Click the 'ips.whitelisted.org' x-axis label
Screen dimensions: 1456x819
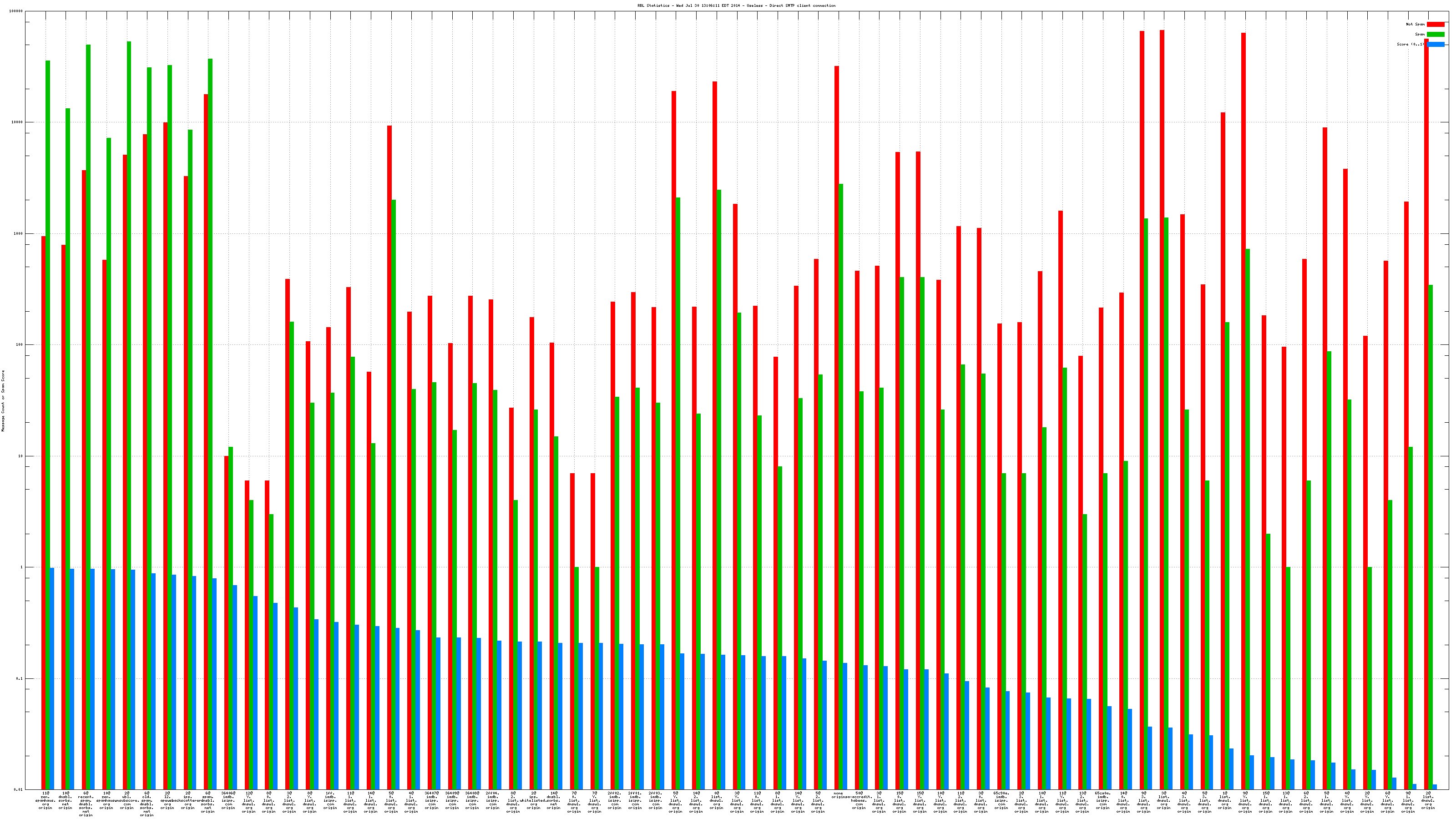[534, 800]
